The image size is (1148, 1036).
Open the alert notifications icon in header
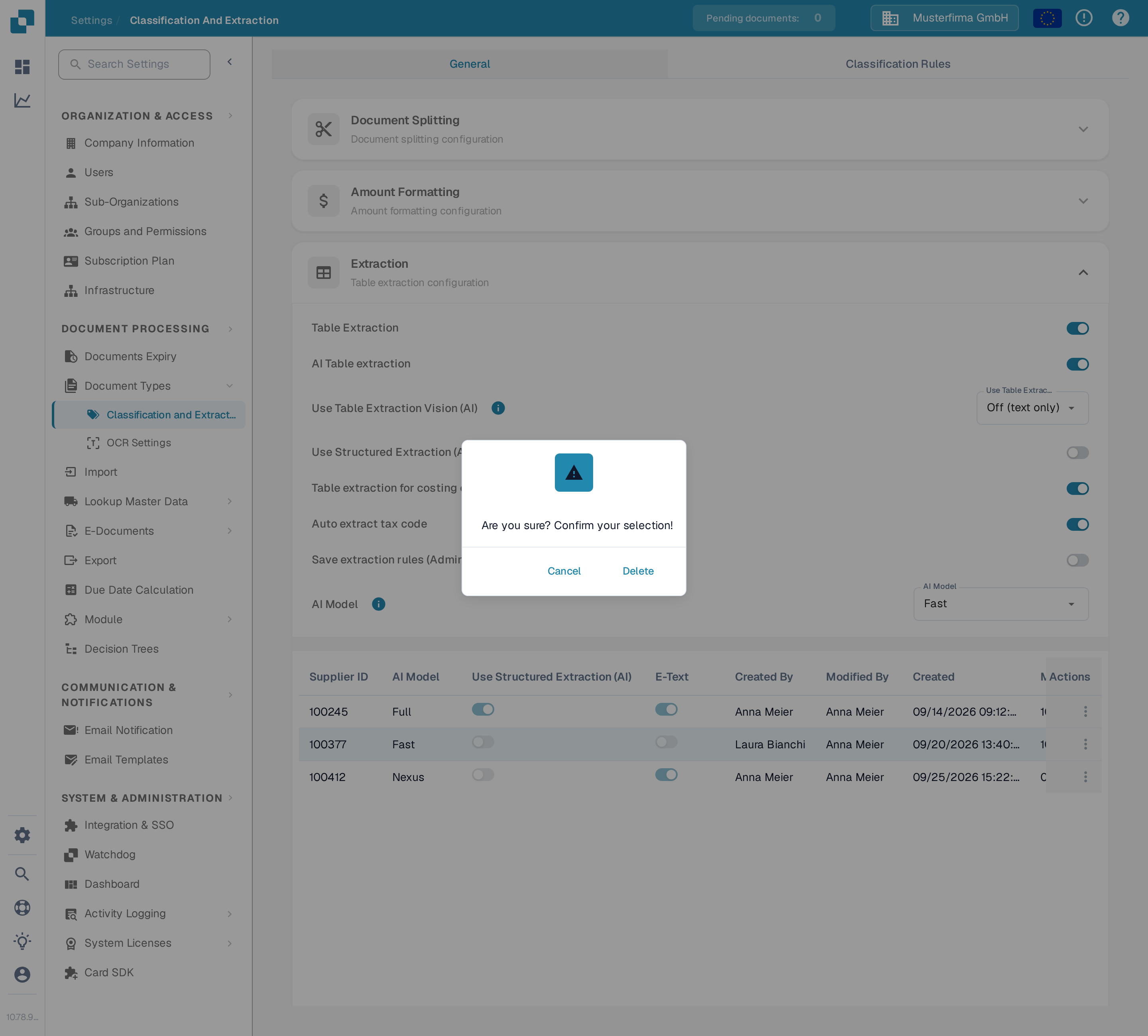[1084, 18]
